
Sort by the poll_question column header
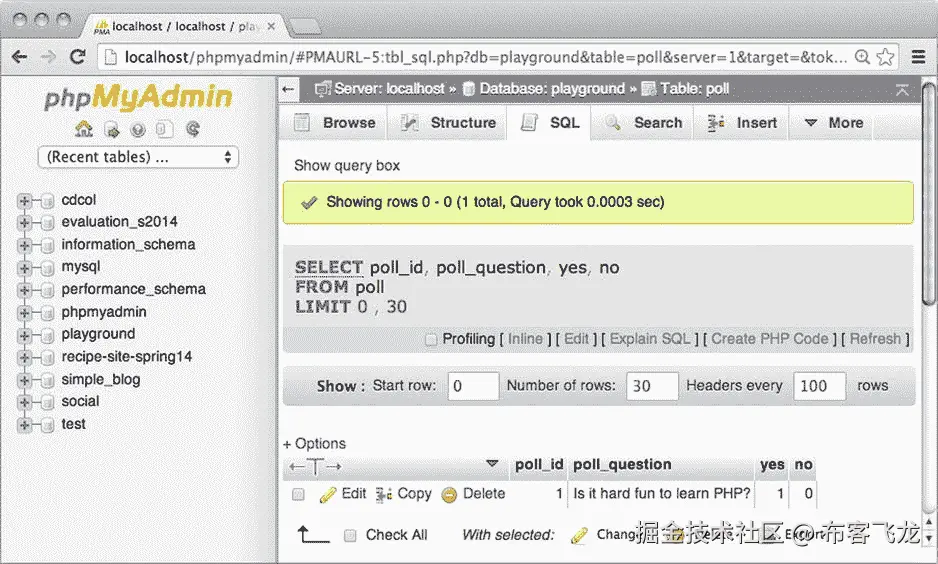coord(622,465)
